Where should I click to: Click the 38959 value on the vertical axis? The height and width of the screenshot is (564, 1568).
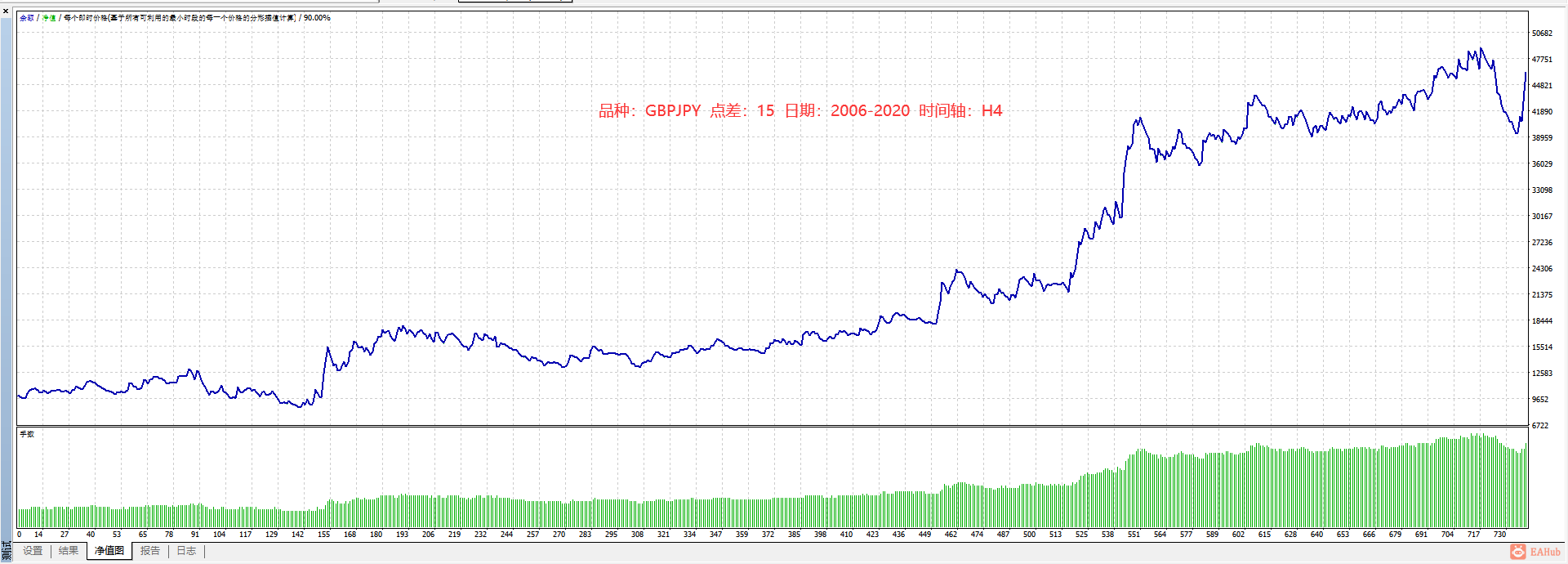coord(1542,138)
